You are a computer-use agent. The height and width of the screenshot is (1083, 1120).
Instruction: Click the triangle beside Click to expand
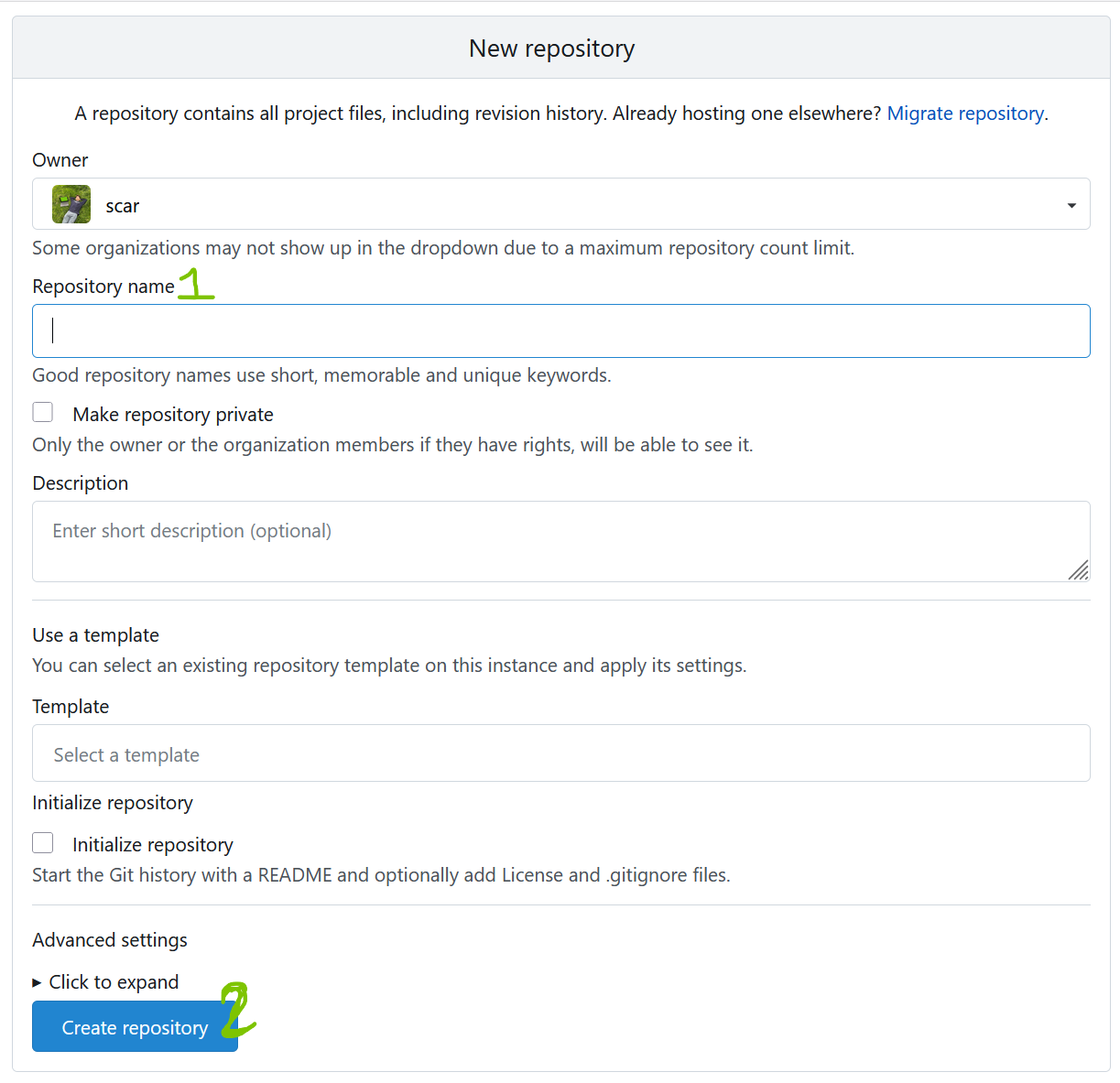(x=37, y=982)
